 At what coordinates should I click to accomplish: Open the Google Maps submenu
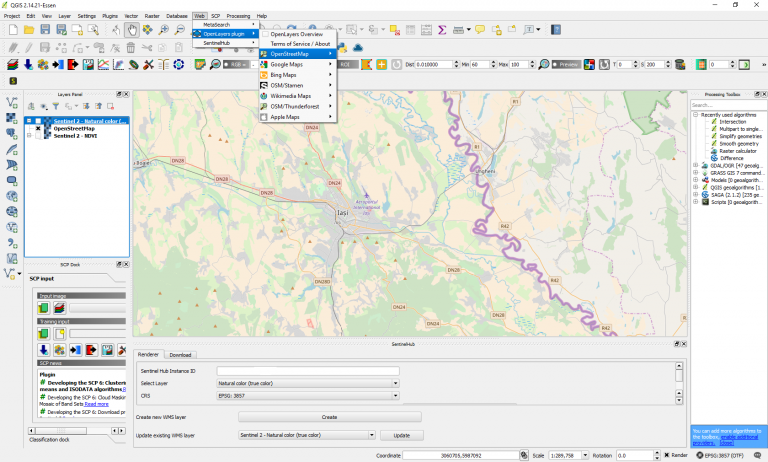(297, 64)
